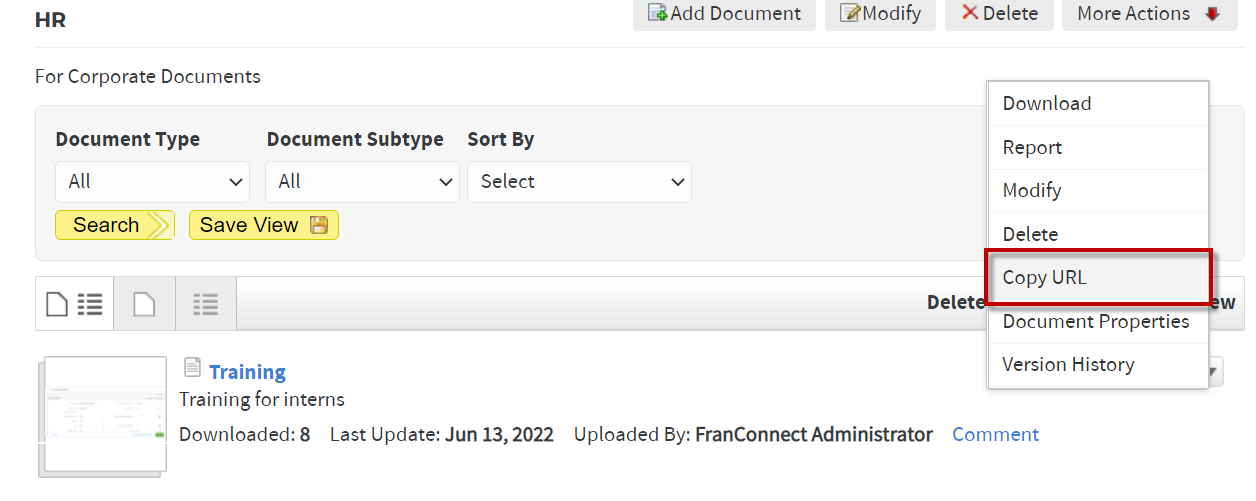Expand the Document Type dropdown
The width and height of the screenshot is (1256, 501).
pyautogui.click(x=153, y=182)
